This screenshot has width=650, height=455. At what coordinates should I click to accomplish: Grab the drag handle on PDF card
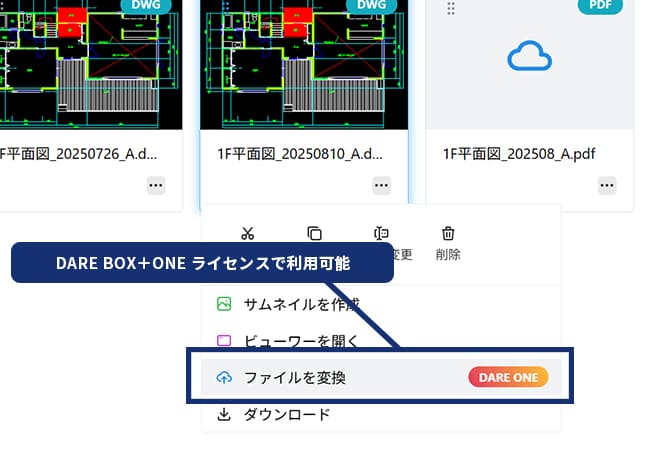coord(451,8)
